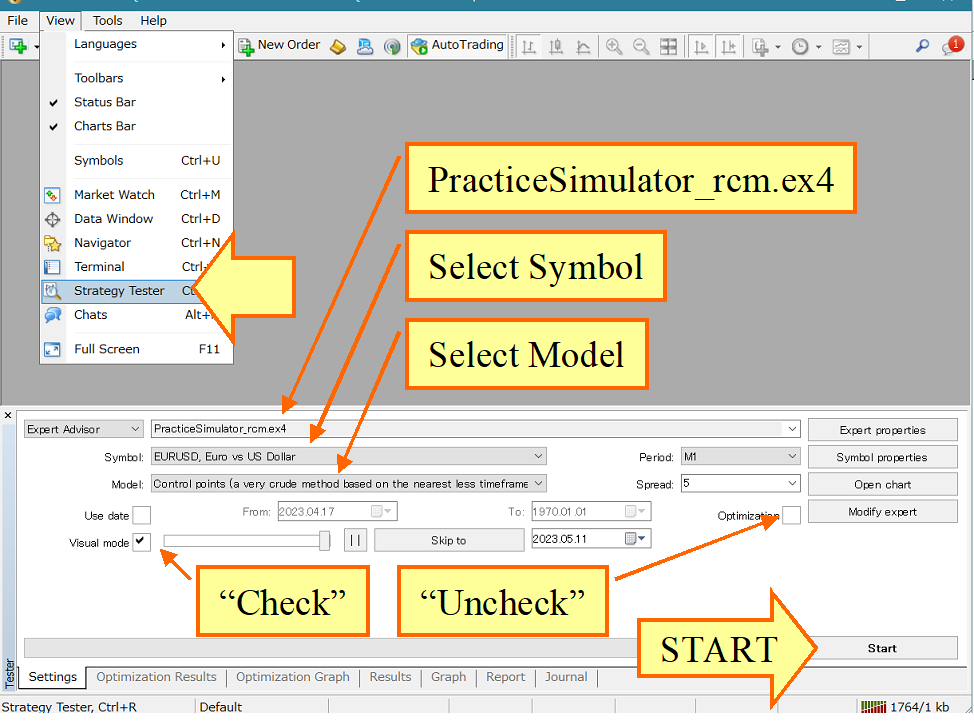This screenshot has height=722, width=974.
Task: Select Strategy Tester in View menu
Action: coord(137,291)
